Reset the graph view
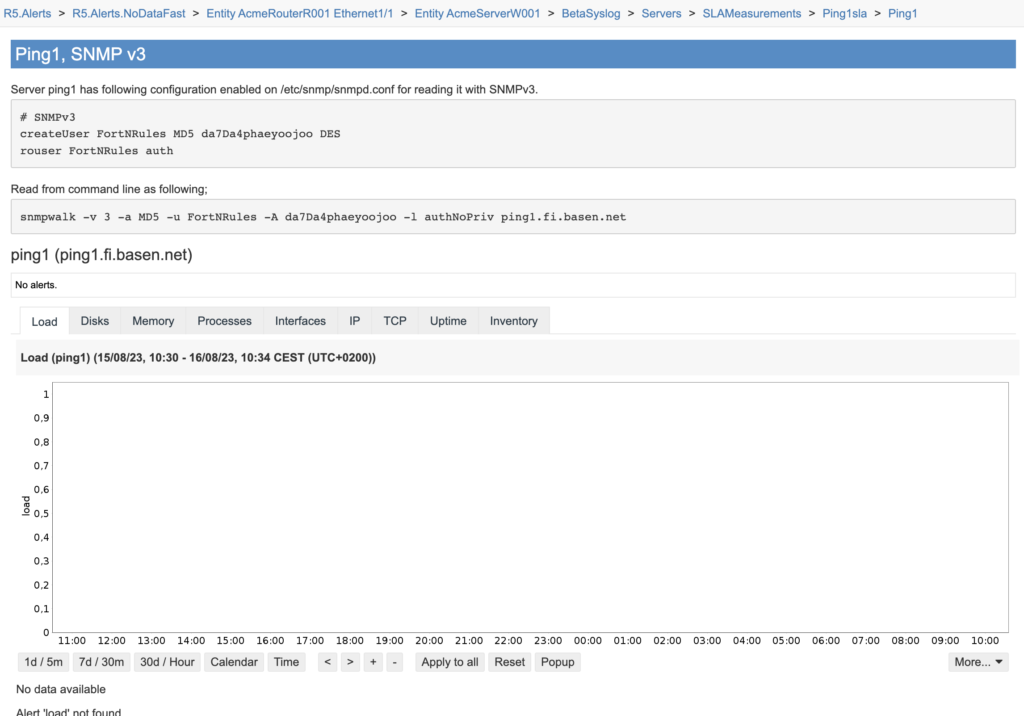This screenshot has height=716, width=1024. 509,662
